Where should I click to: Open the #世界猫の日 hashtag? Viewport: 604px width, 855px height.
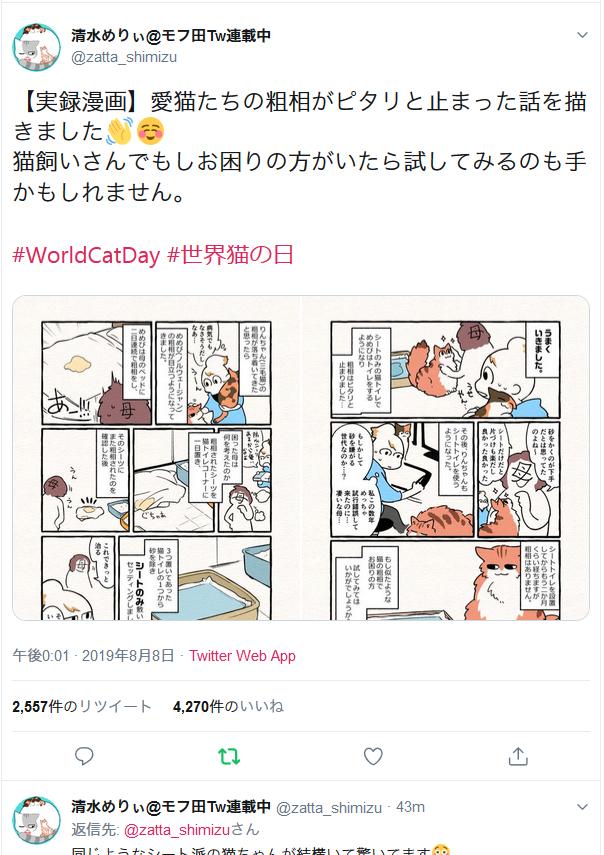(230, 255)
